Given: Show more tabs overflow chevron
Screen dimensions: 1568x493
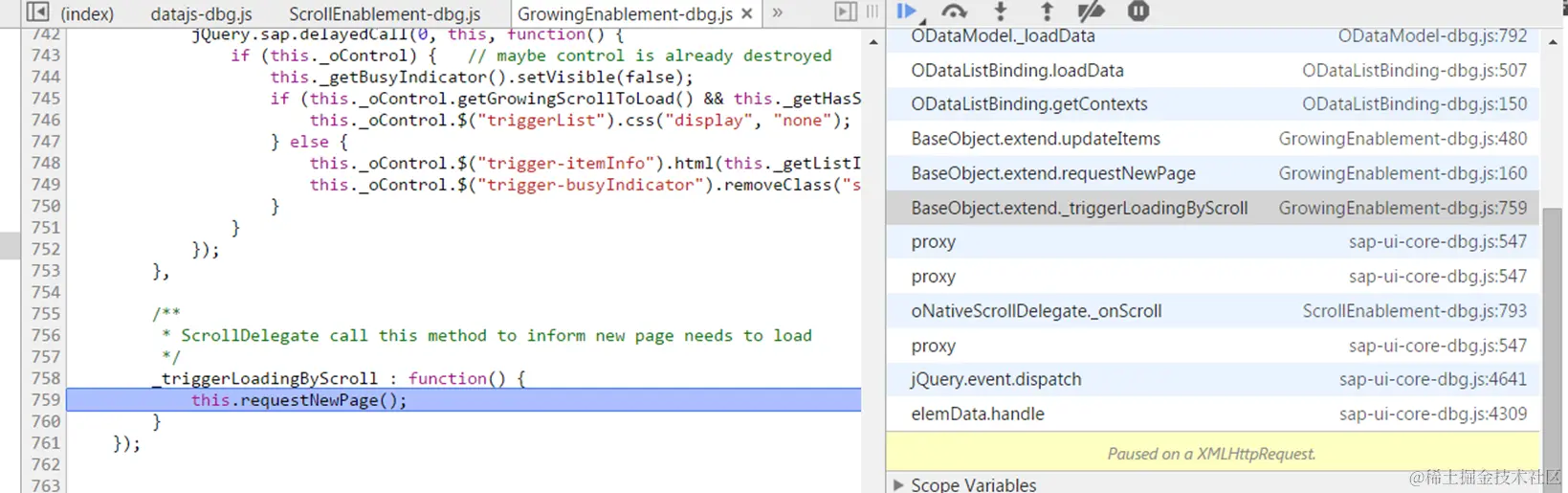Looking at the screenshot, I should [778, 13].
